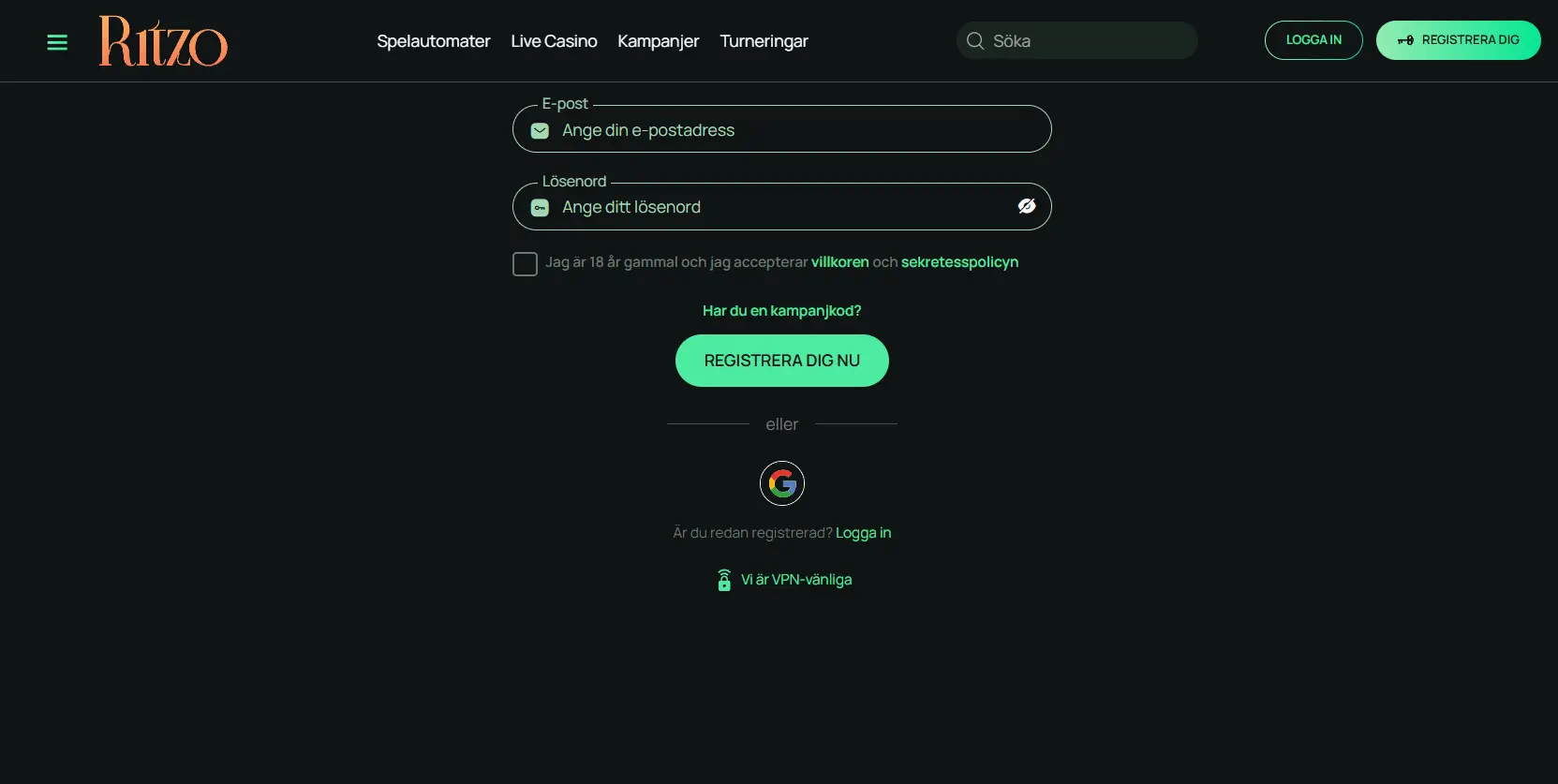Screen dimensions: 1558x784
Task: Focus the Lösenord password input
Action: pyautogui.click(x=782, y=207)
